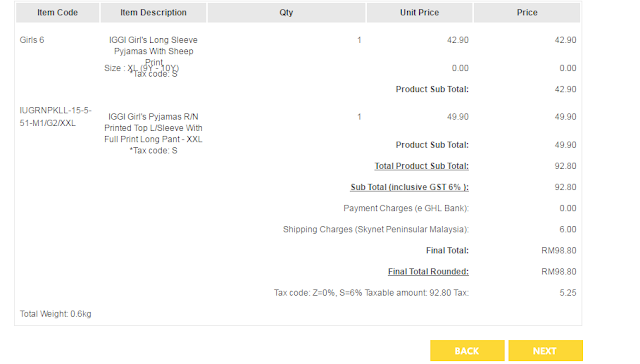This screenshot has width=640, height=364.
Task: Click the Payment Charges e GHL Bank label
Action: (x=406, y=208)
